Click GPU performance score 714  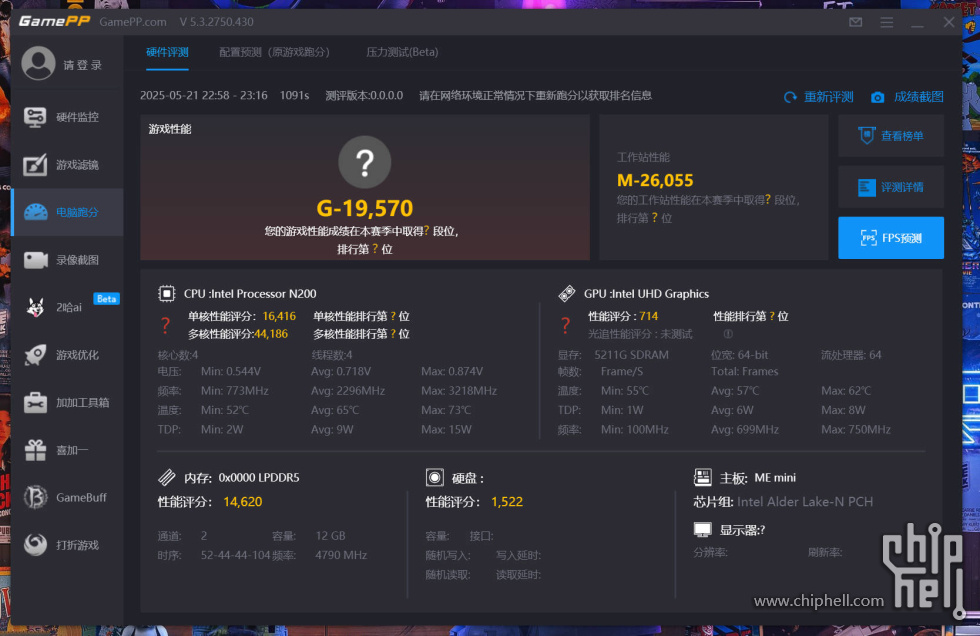pyautogui.click(x=649, y=317)
